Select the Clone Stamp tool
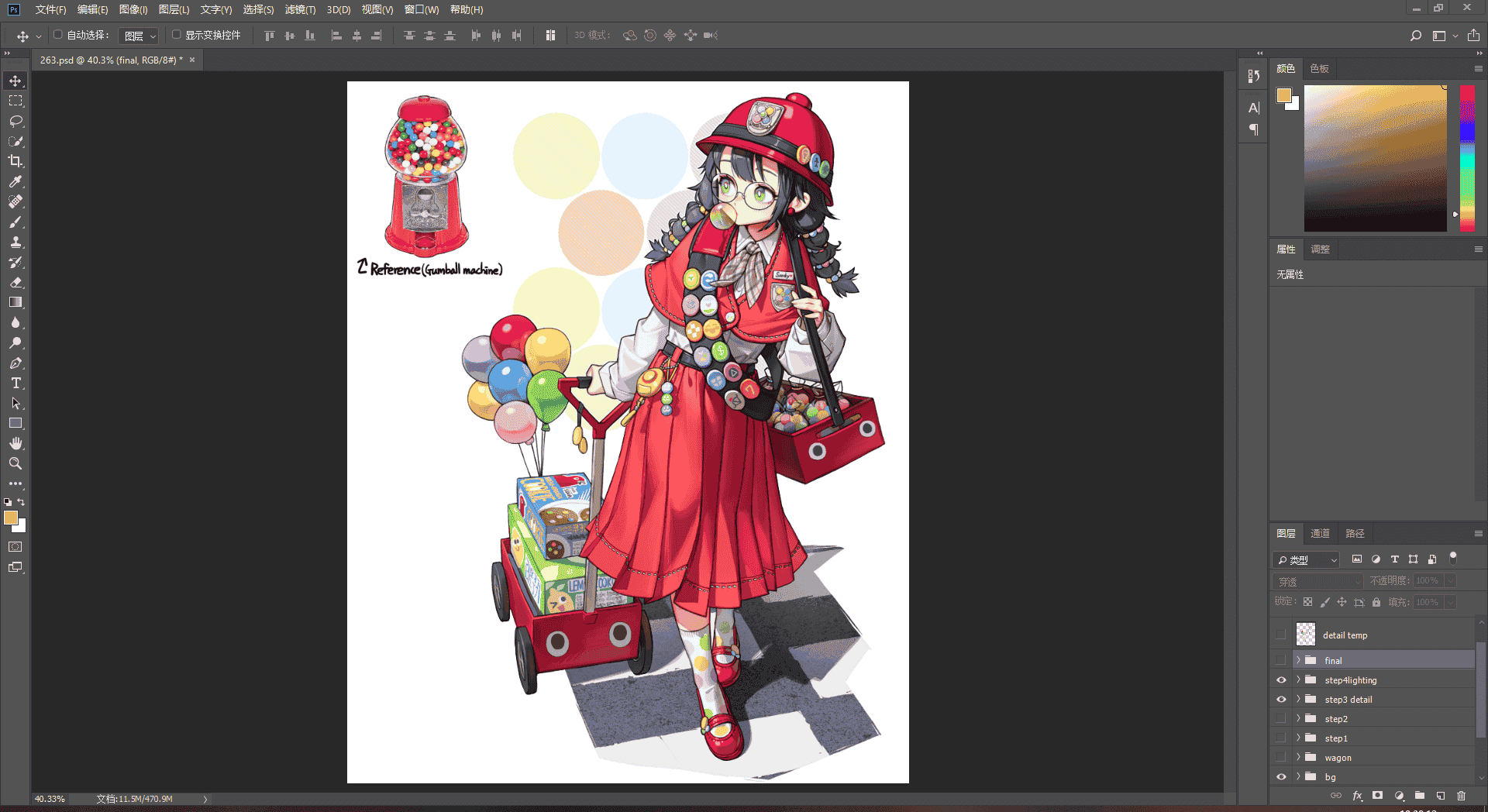 point(15,243)
